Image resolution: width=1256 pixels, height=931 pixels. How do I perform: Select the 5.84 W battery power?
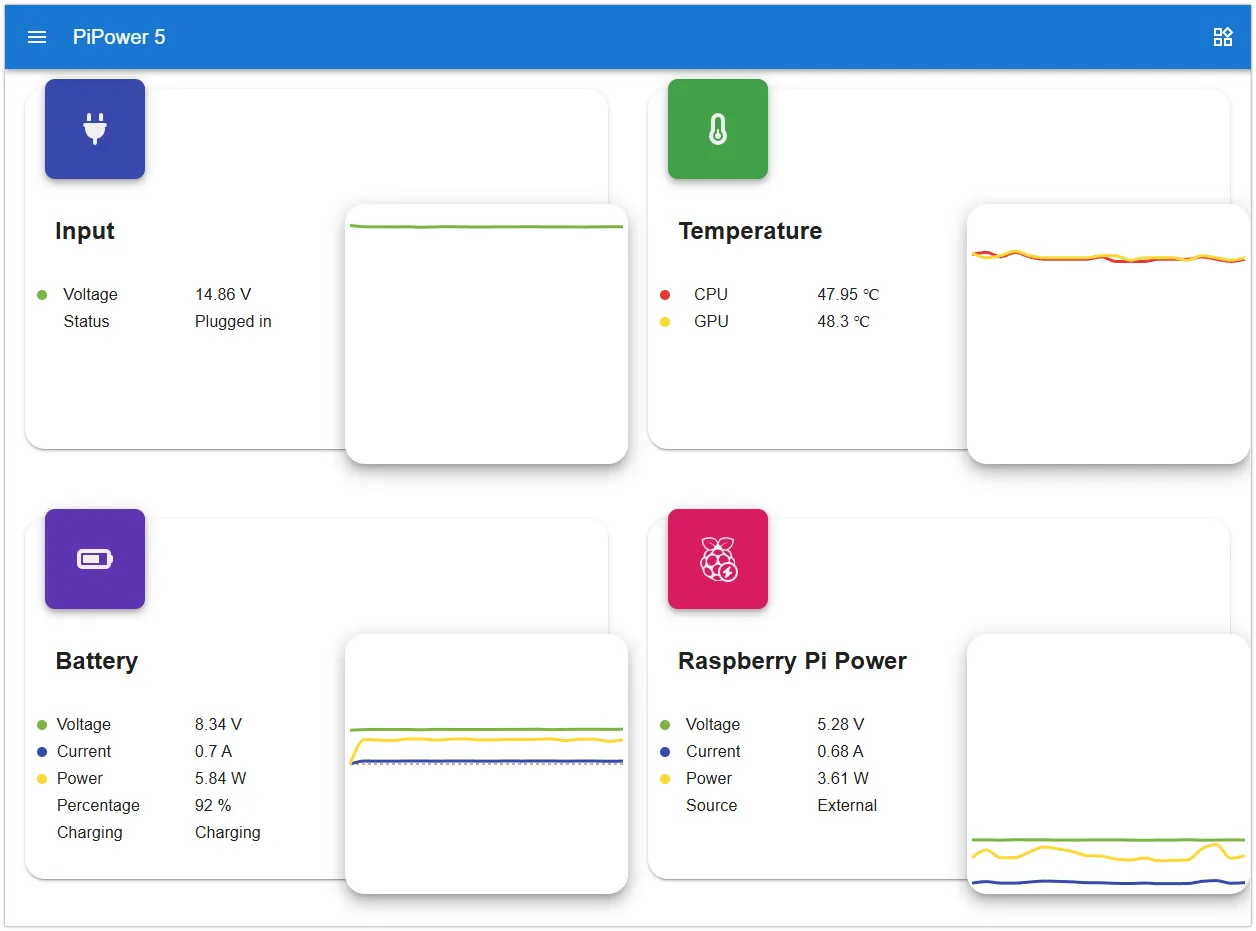click(x=220, y=779)
